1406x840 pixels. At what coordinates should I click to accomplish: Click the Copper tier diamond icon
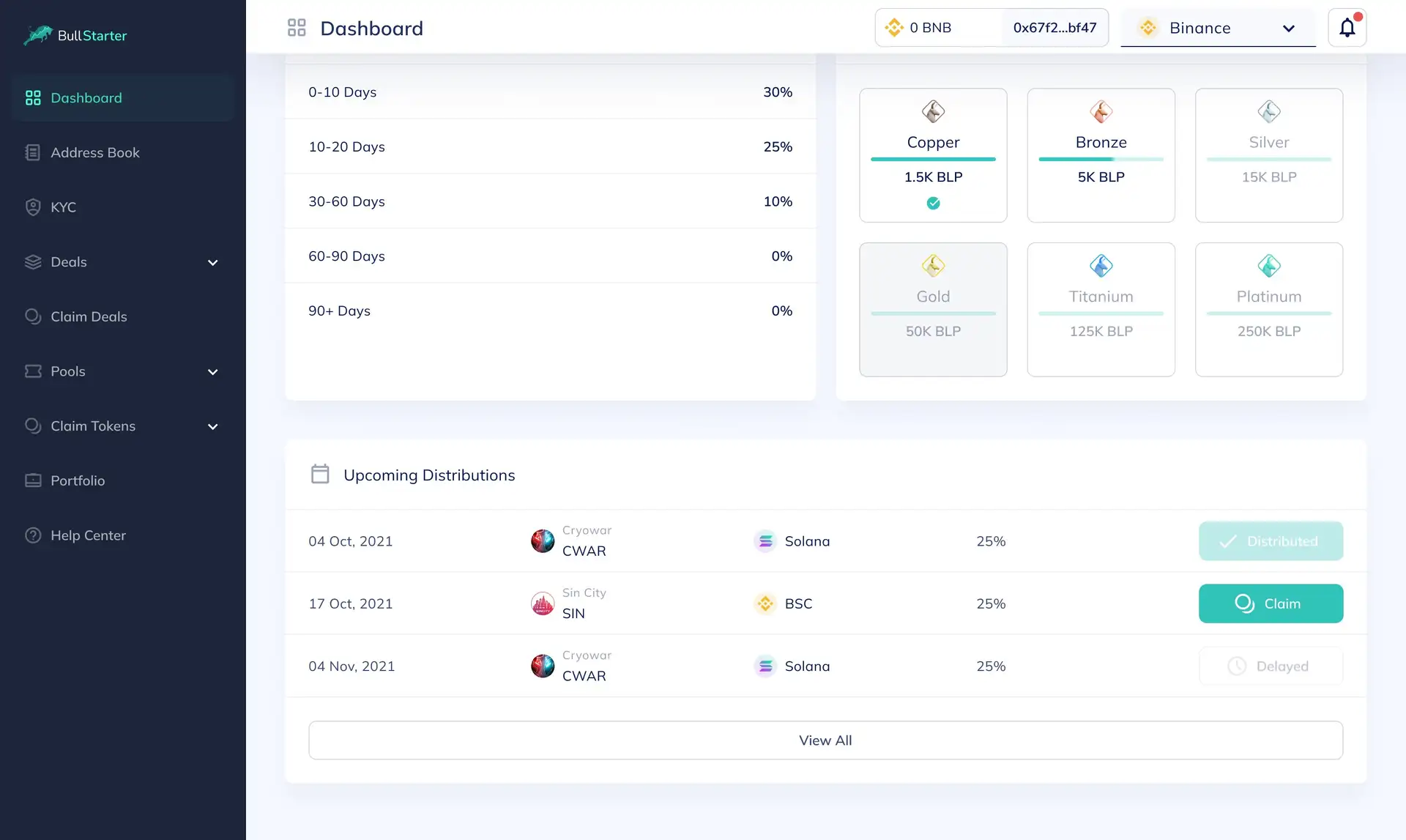(933, 111)
